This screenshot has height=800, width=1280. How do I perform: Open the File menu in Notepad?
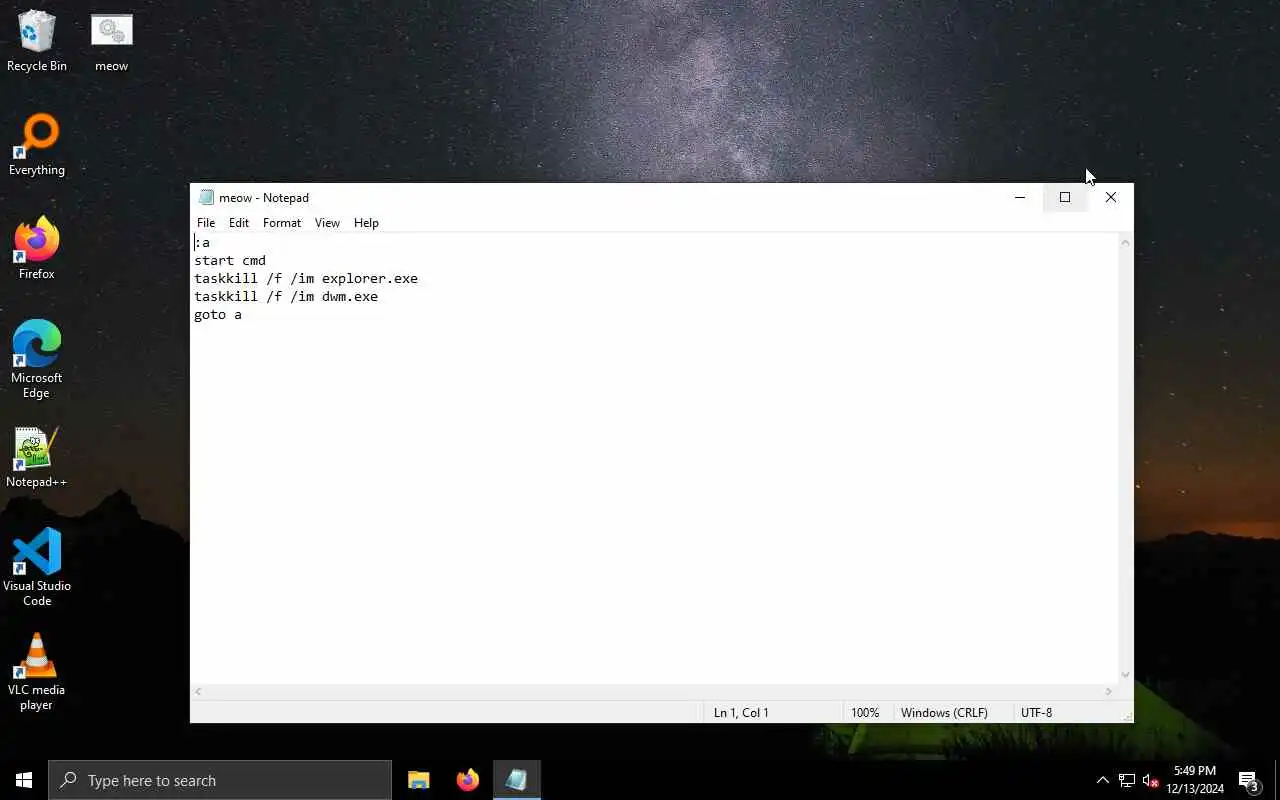click(206, 223)
